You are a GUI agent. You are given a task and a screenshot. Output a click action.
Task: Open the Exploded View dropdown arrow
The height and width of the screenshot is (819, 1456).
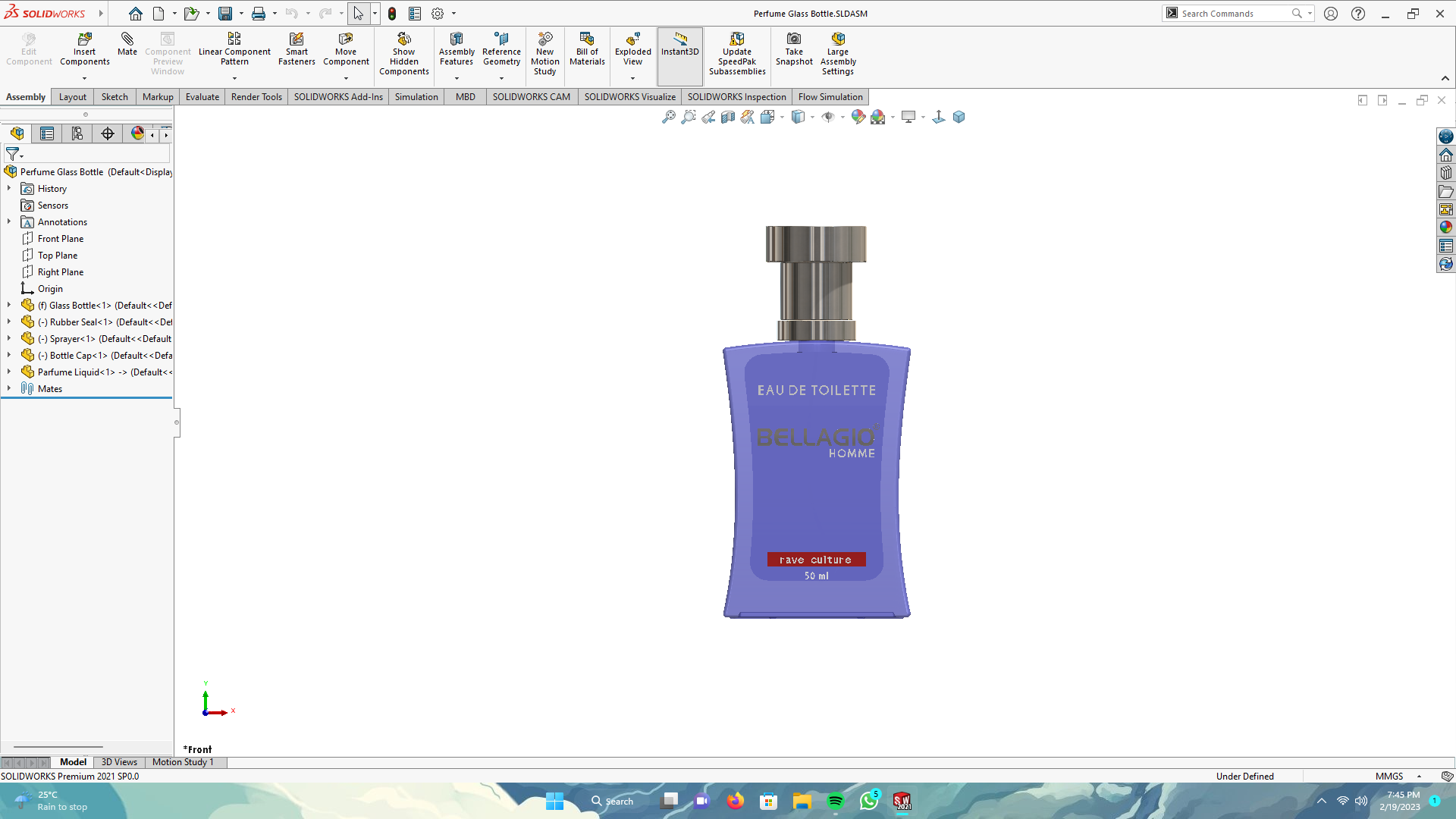(x=632, y=78)
